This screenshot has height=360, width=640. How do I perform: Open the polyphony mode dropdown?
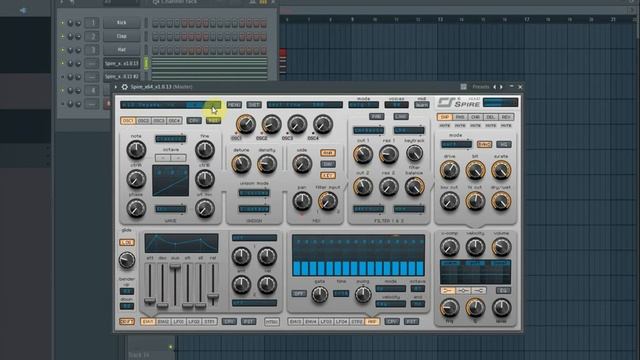tap(364, 105)
